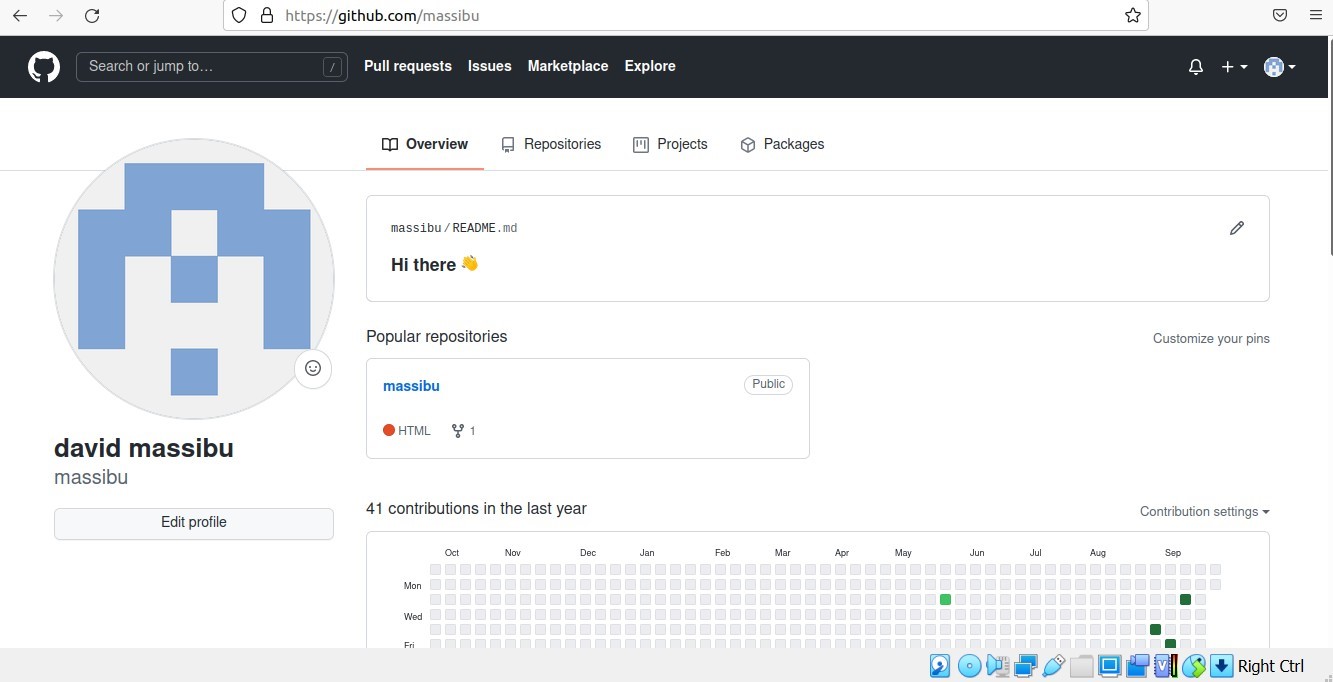The image size is (1333, 682).
Task: Click the name "david massibu"
Action: [144, 448]
